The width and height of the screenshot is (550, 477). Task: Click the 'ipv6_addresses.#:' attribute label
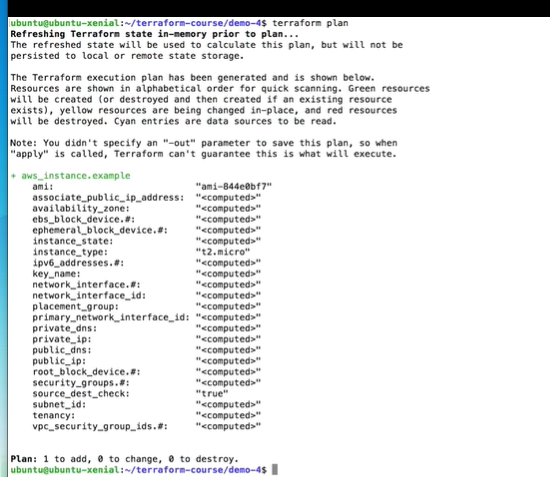[x=78, y=263]
